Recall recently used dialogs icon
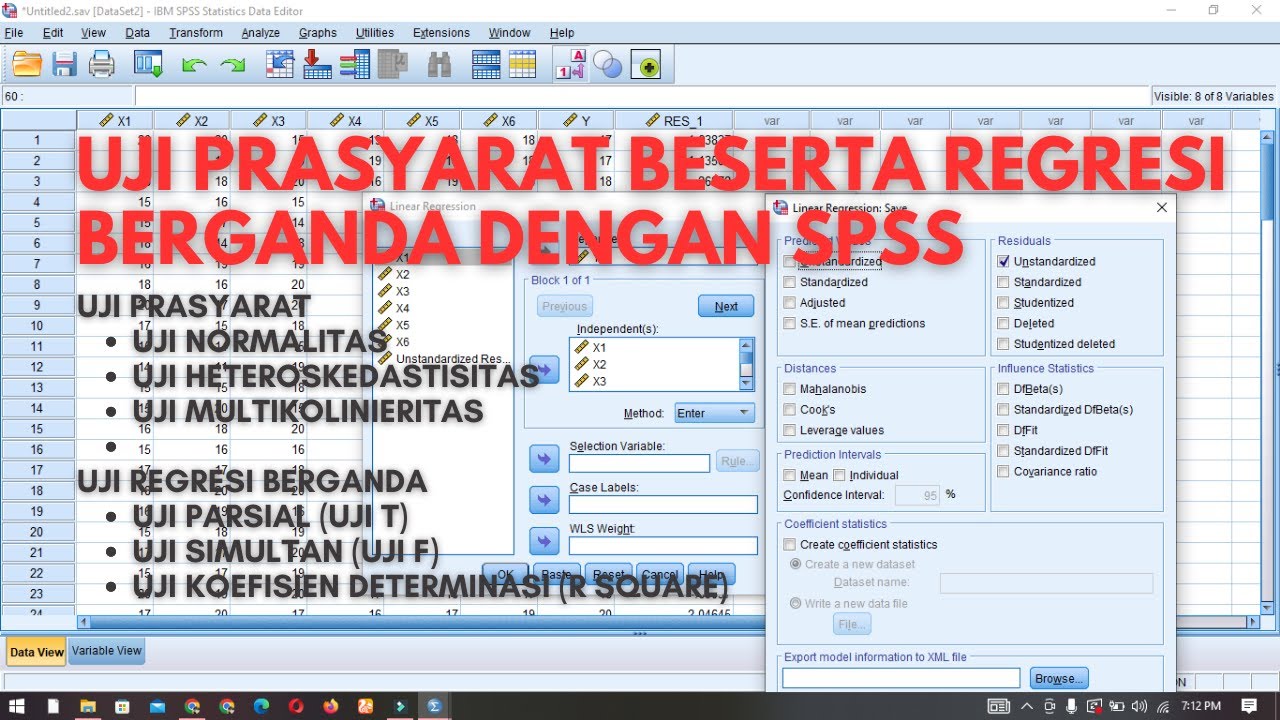The height and width of the screenshot is (720, 1280). [x=148, y=65]
